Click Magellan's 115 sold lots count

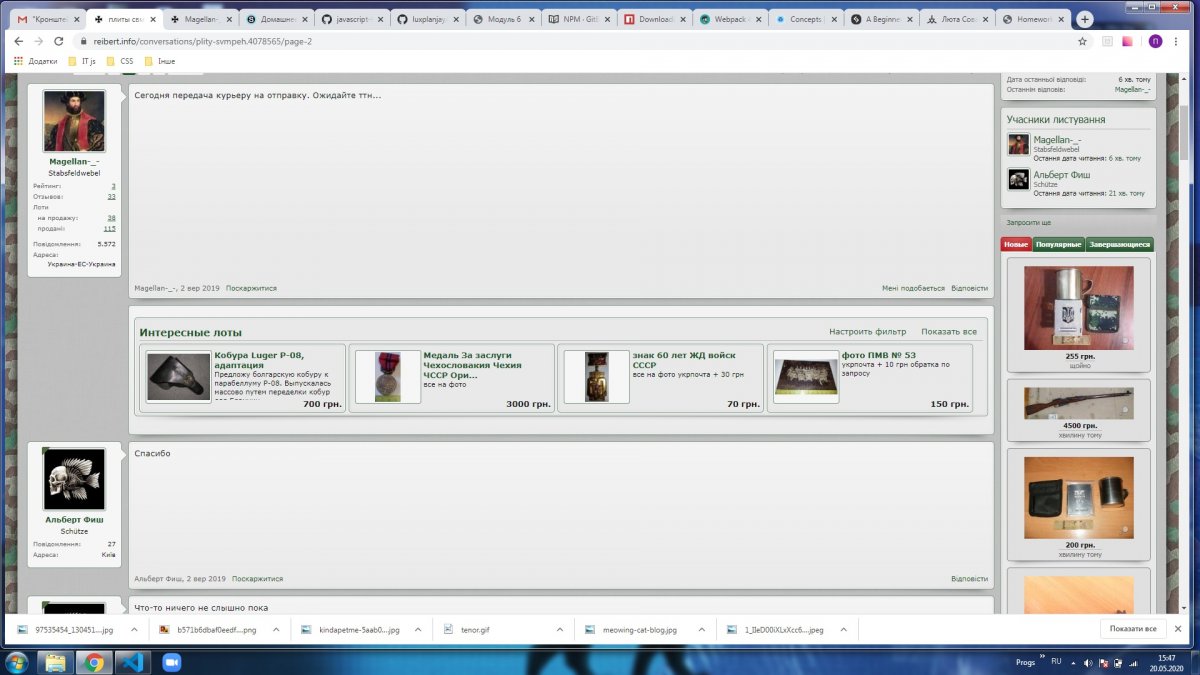(110, 228)
